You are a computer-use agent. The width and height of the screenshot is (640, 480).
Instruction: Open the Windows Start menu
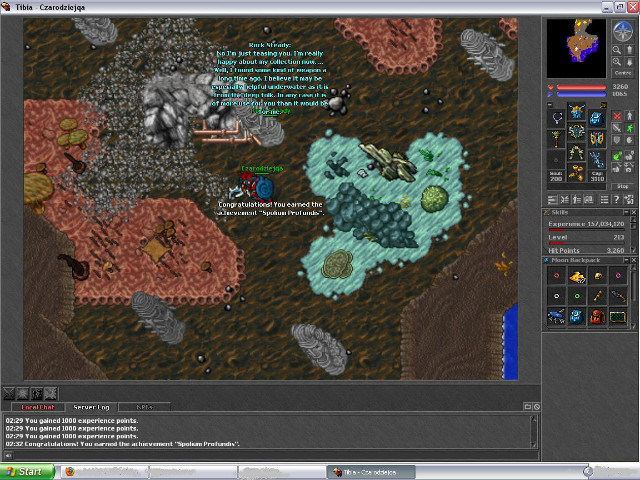coord(27,472)
